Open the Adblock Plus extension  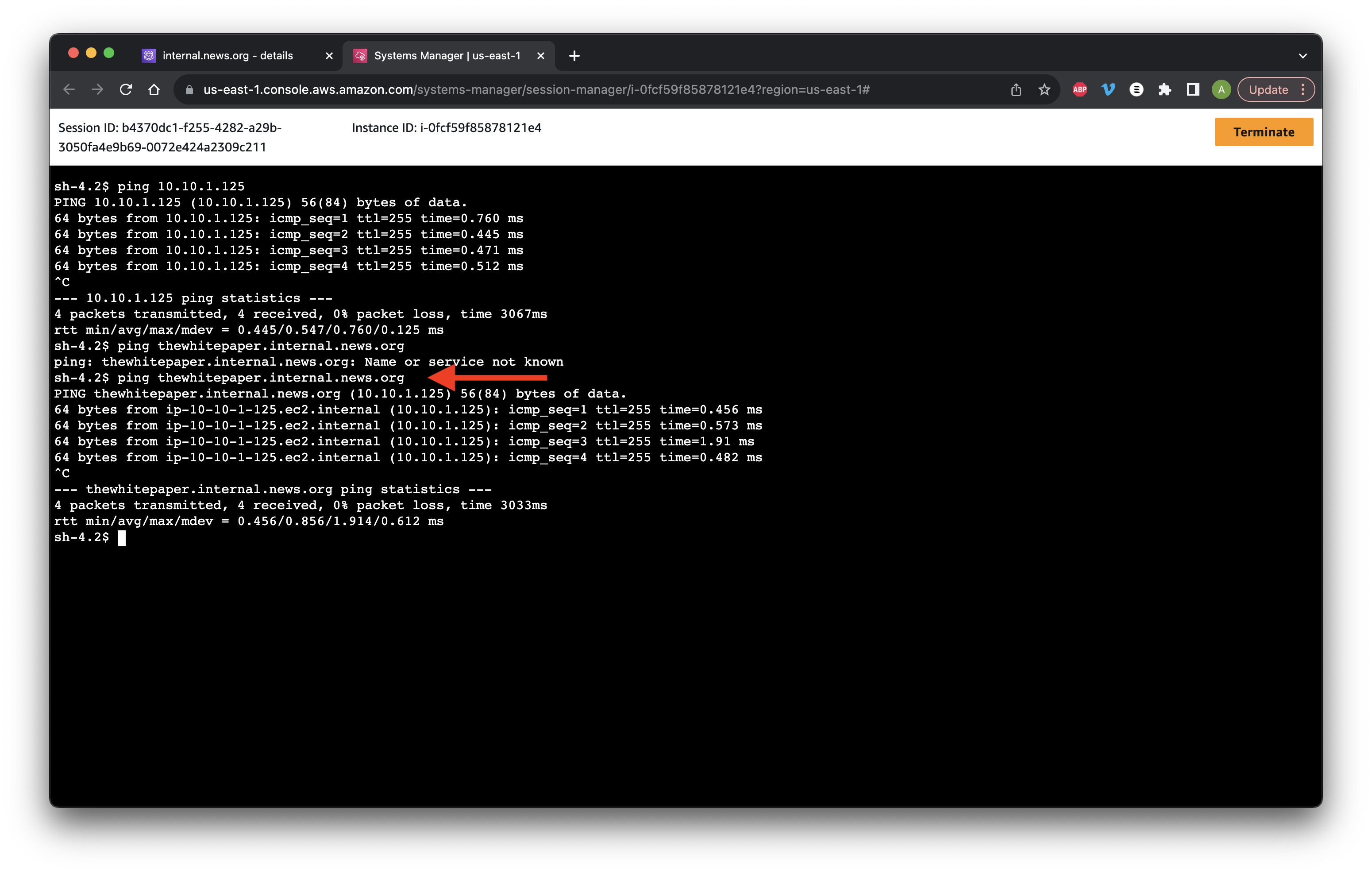1080,89
